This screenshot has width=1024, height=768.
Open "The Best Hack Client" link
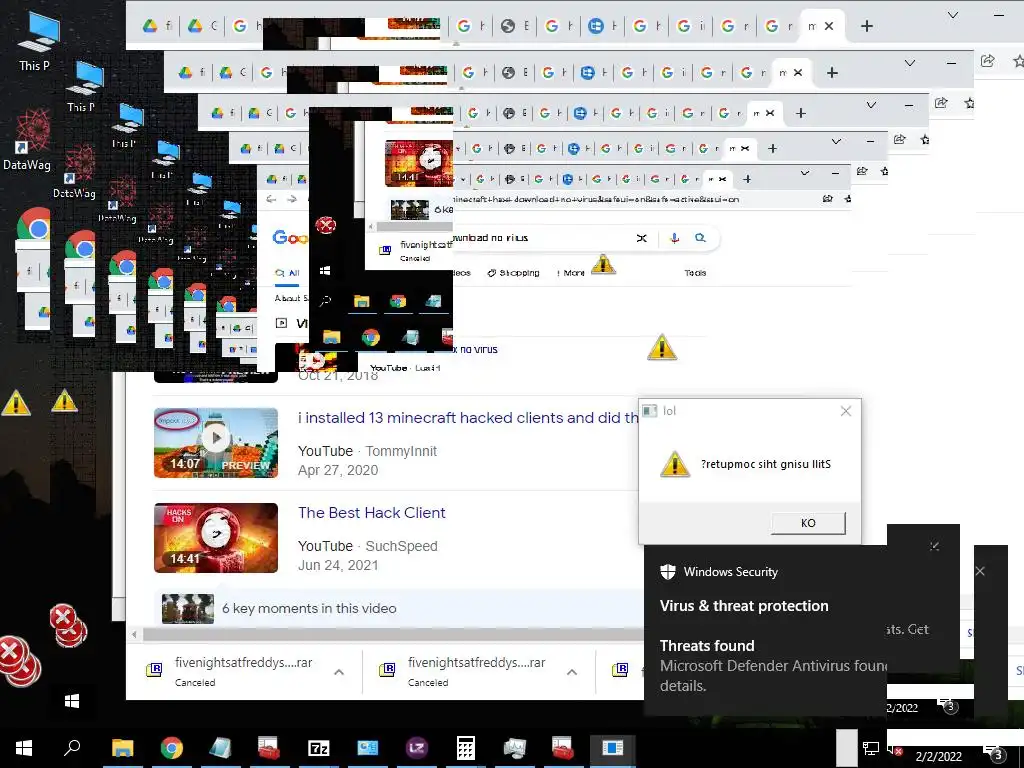pyautogui.click(x=372, y=513)
